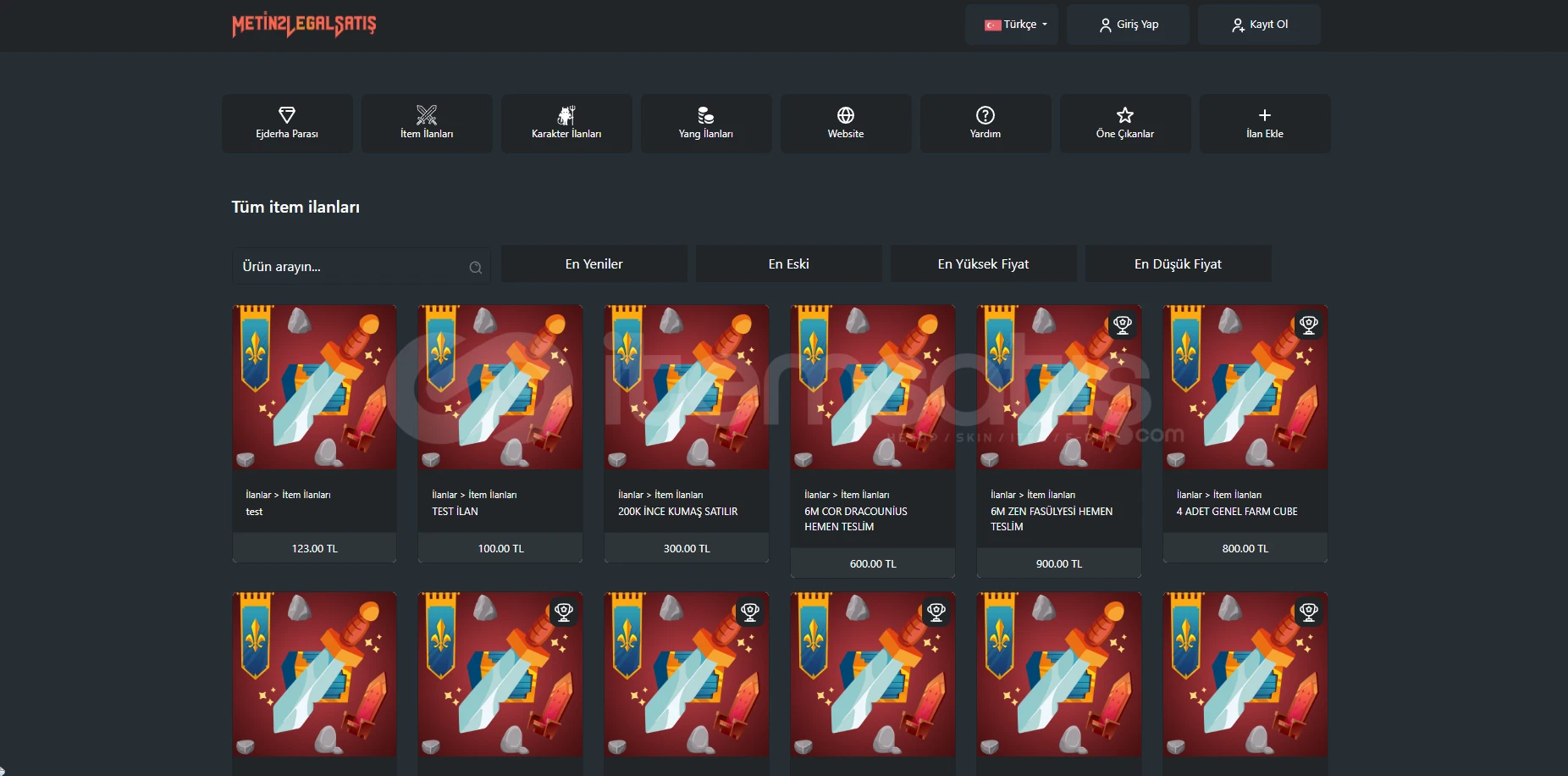This screenshot has height=776, width=1568.
Task: Go to Karakter İlanları category
Action: [x=566, y=124]
